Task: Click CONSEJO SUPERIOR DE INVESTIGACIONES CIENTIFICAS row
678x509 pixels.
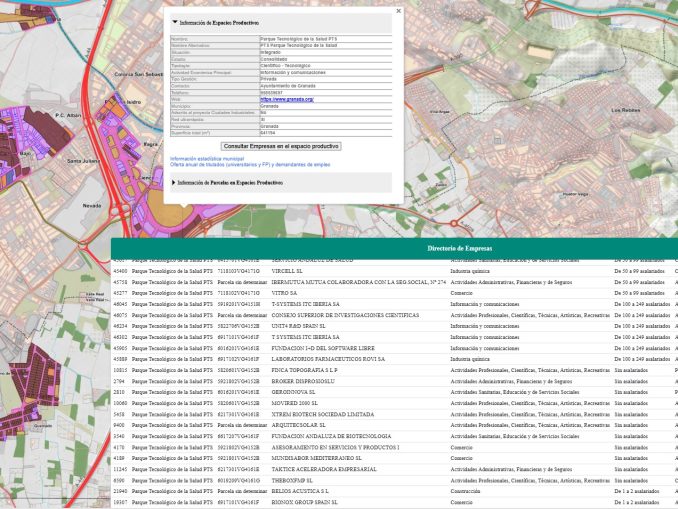Action: coord(344,315)
